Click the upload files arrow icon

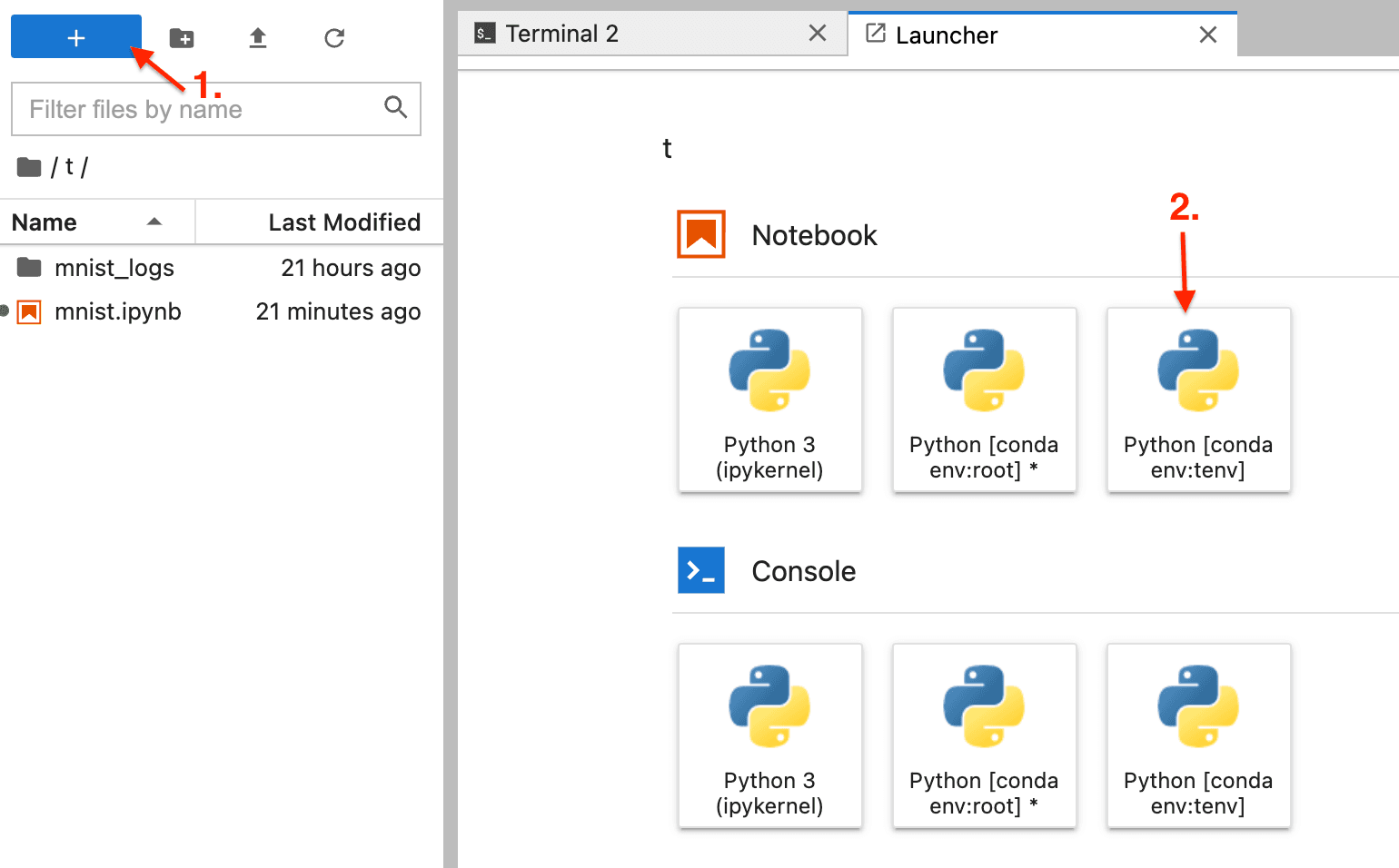[x=258, y=38]
